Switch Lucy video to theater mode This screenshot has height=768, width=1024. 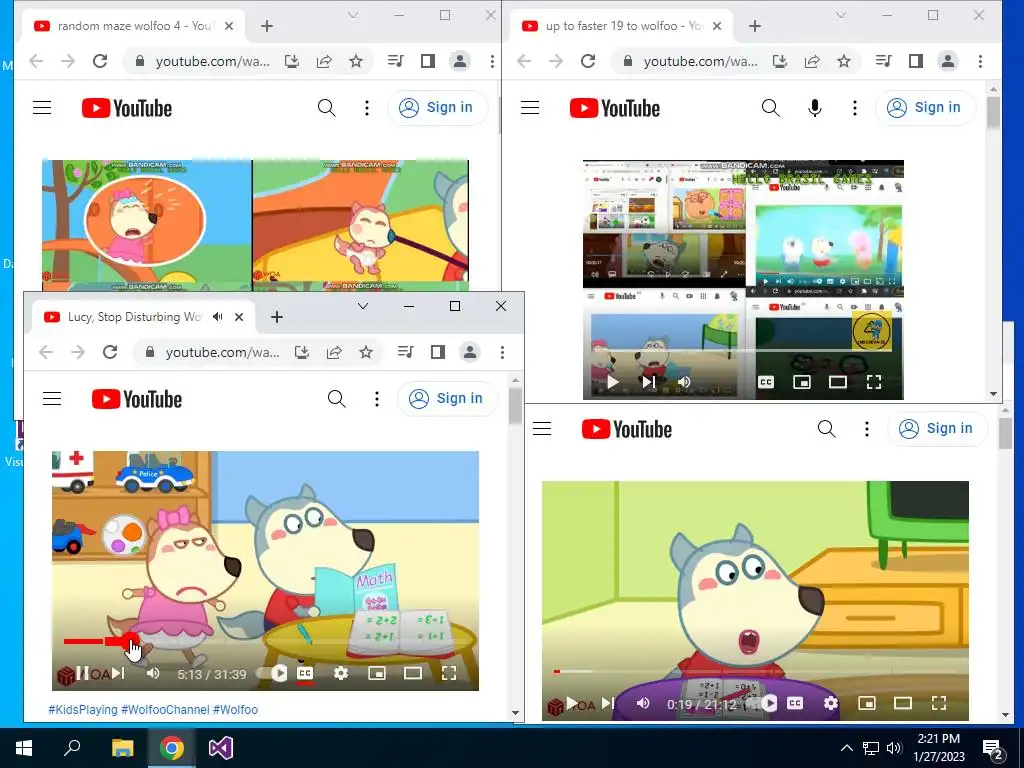click(413, 673)
